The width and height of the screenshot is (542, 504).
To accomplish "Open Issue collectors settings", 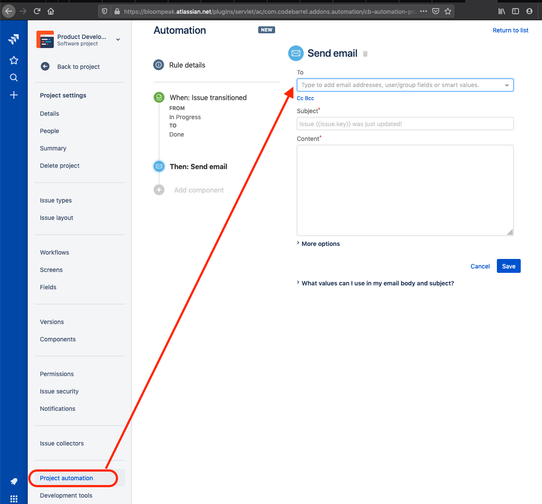I will point(62,443).
